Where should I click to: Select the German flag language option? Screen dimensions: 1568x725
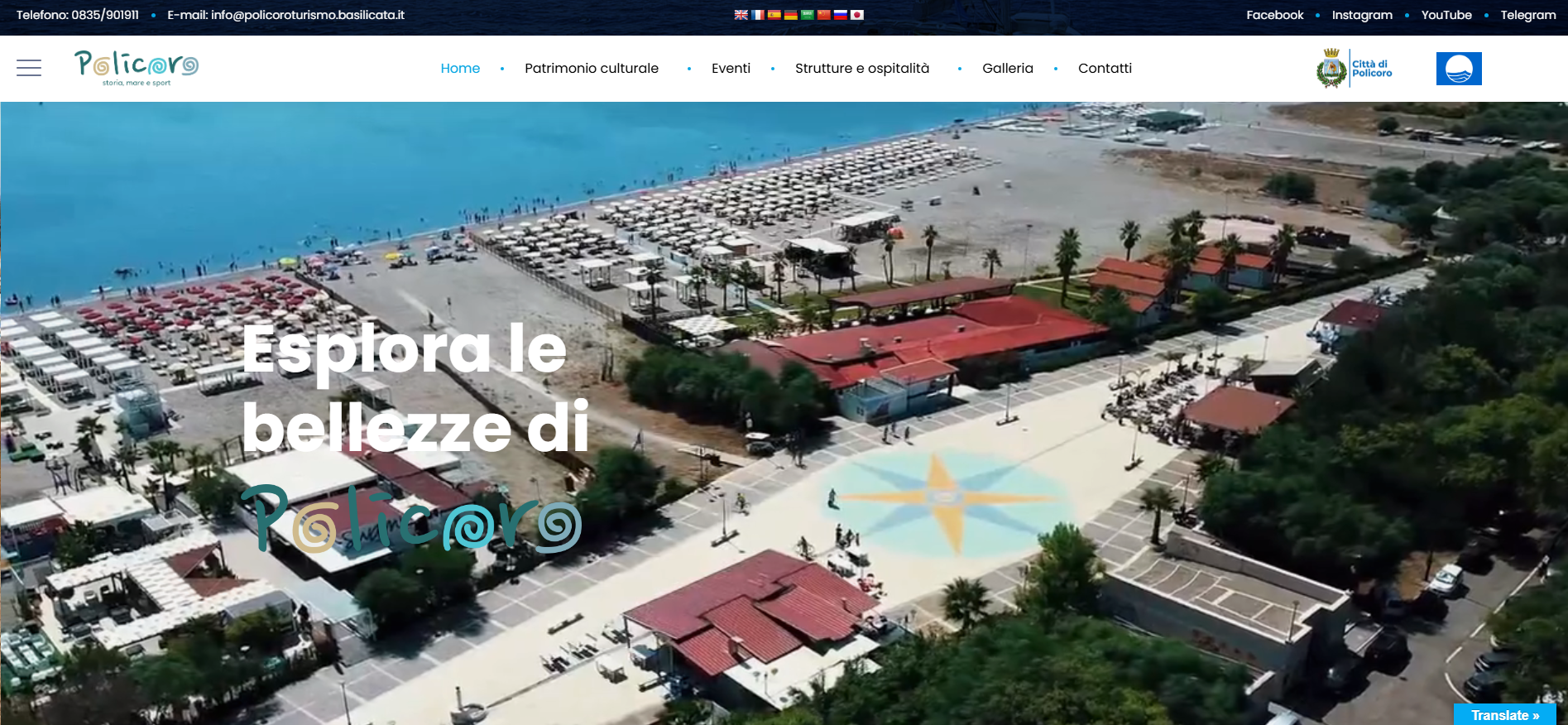coord(791,15)
